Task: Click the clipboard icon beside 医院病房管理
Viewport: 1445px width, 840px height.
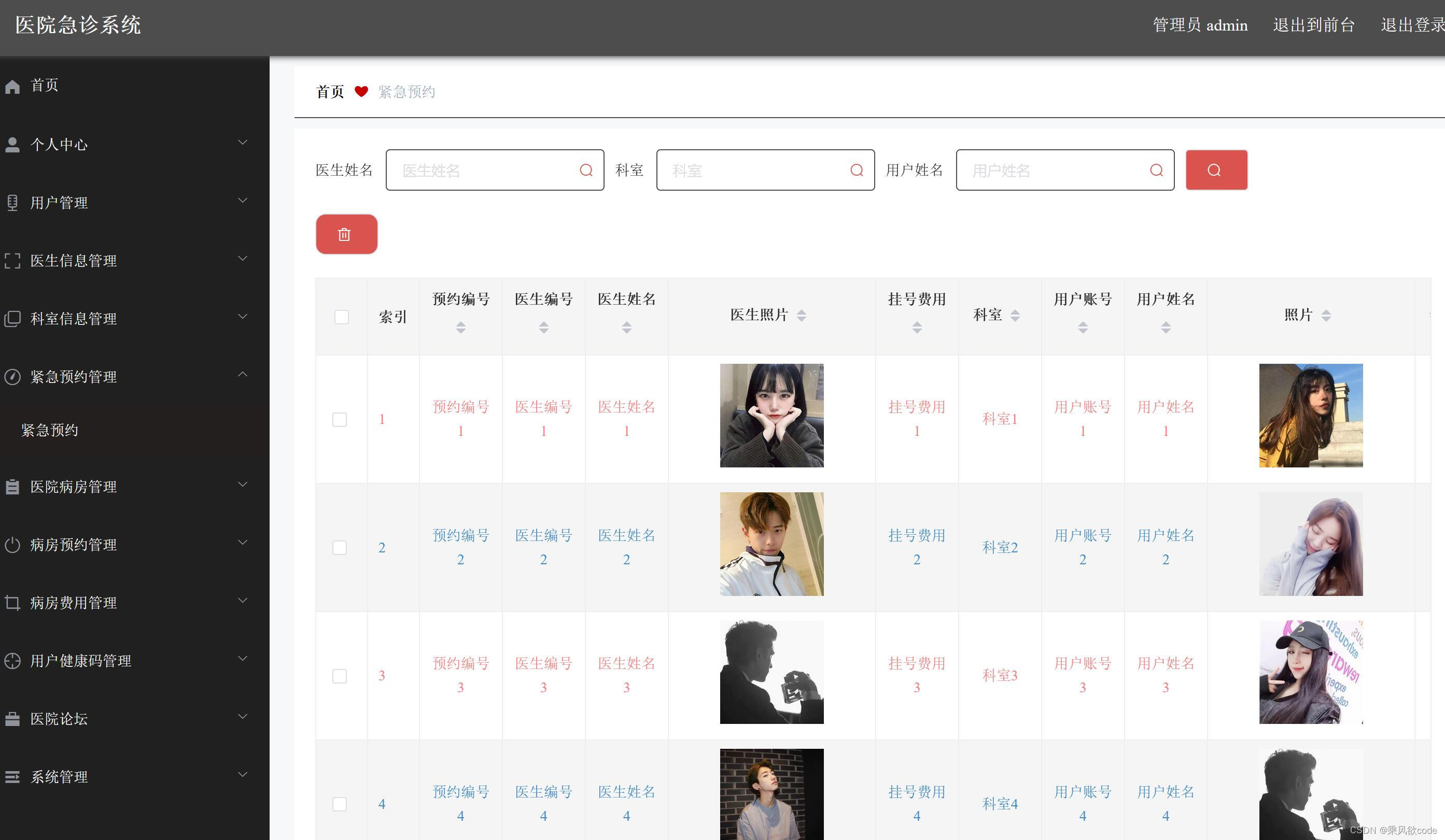Action: pos(12,487)
